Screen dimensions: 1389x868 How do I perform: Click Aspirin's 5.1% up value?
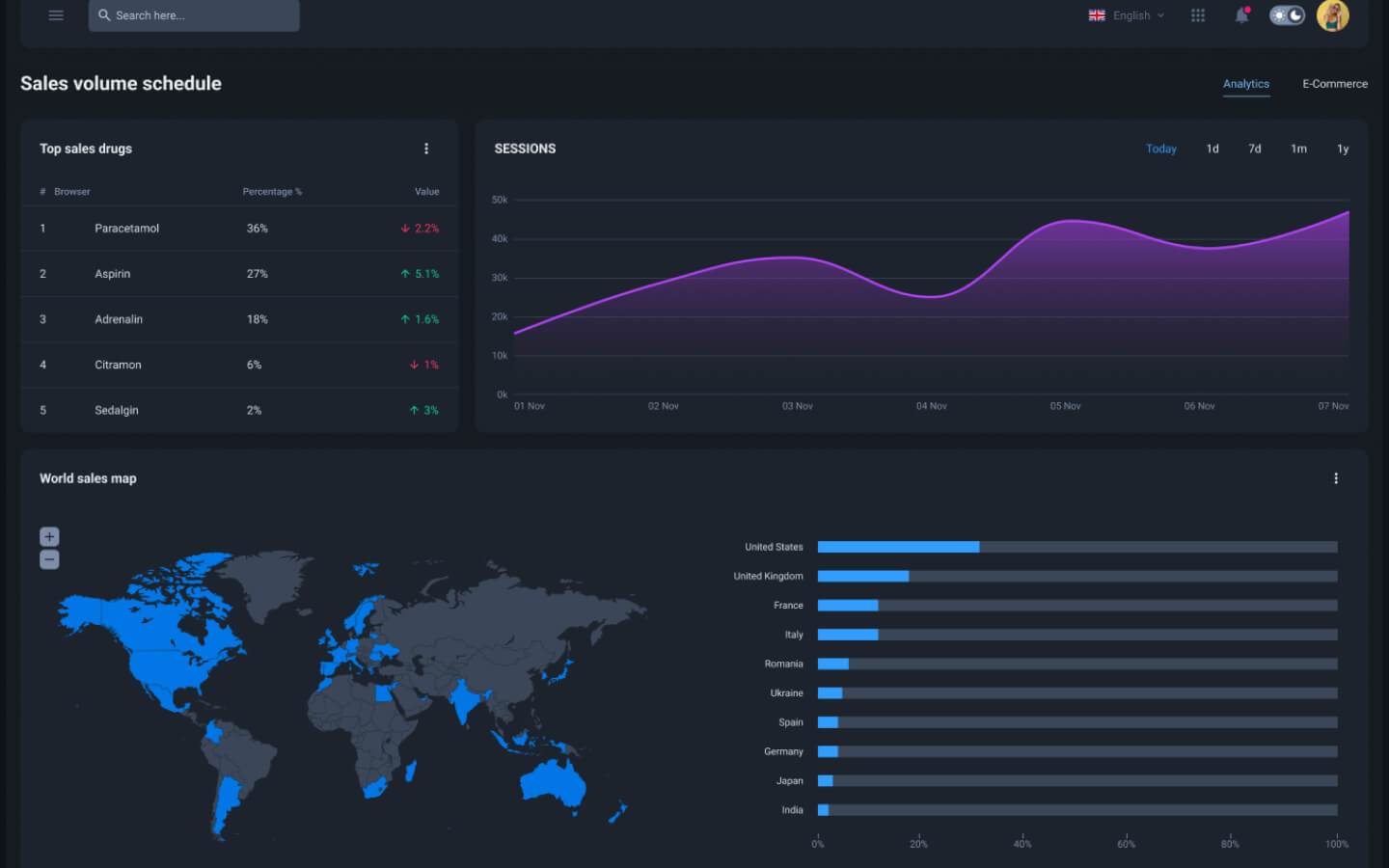(x=420, y=274)
